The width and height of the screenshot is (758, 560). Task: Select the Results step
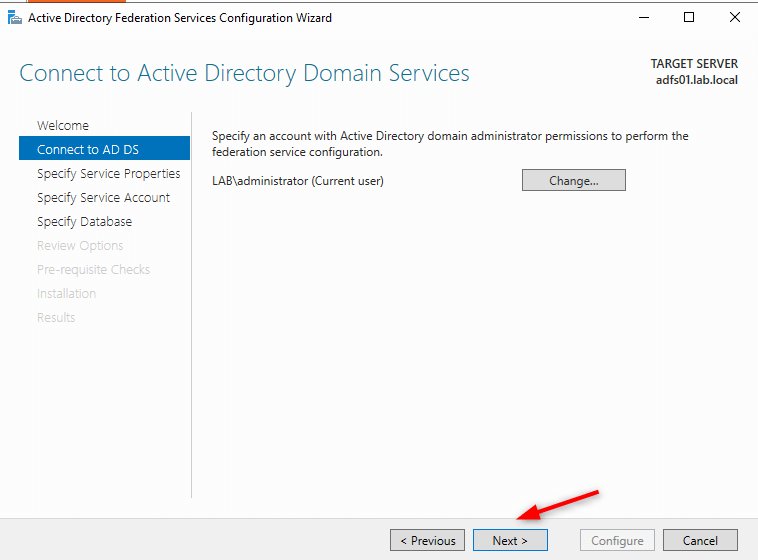pyautogui.click(x=56, y=318)
